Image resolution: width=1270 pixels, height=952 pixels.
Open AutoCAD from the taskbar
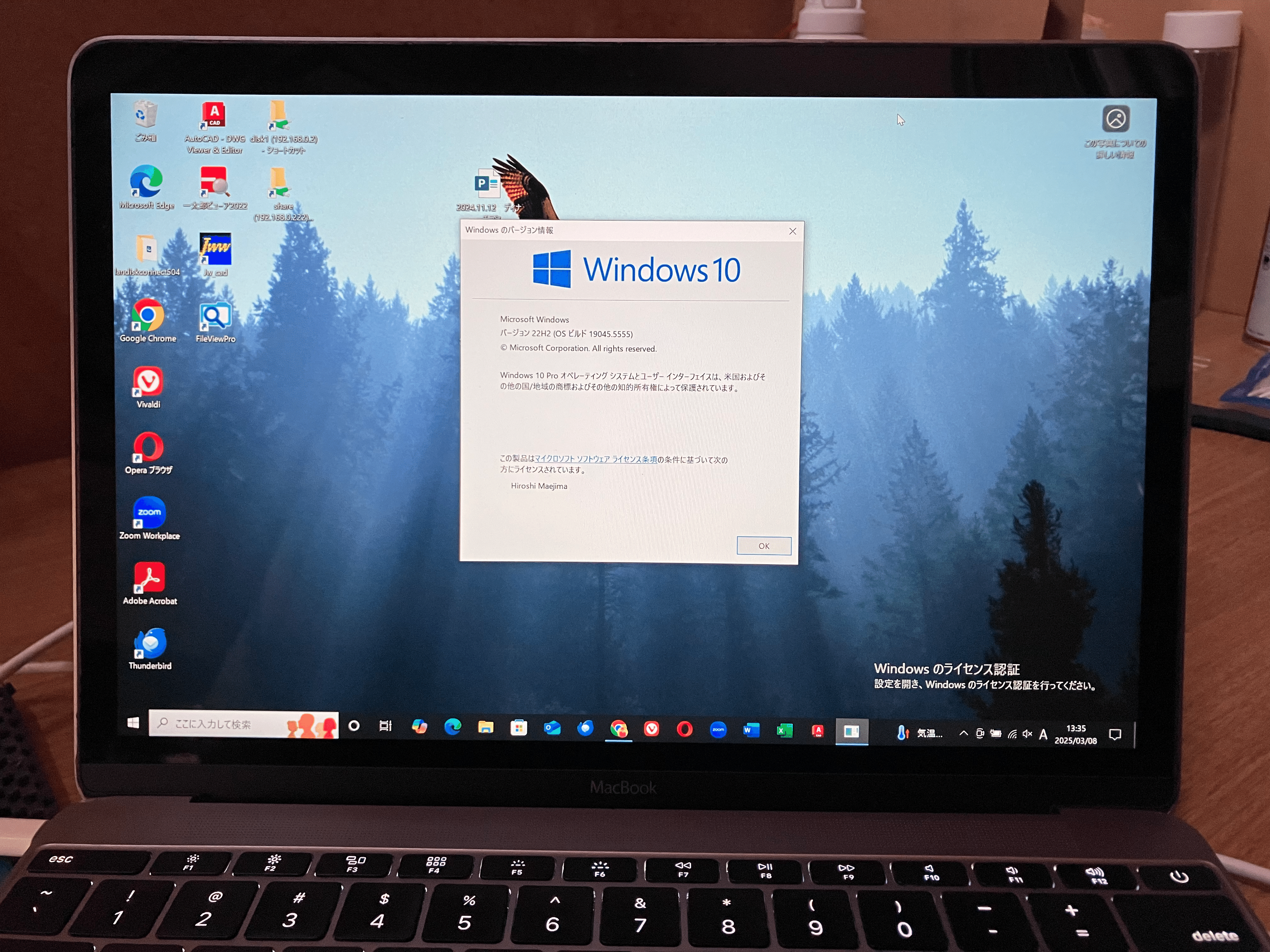coord(818,731)
